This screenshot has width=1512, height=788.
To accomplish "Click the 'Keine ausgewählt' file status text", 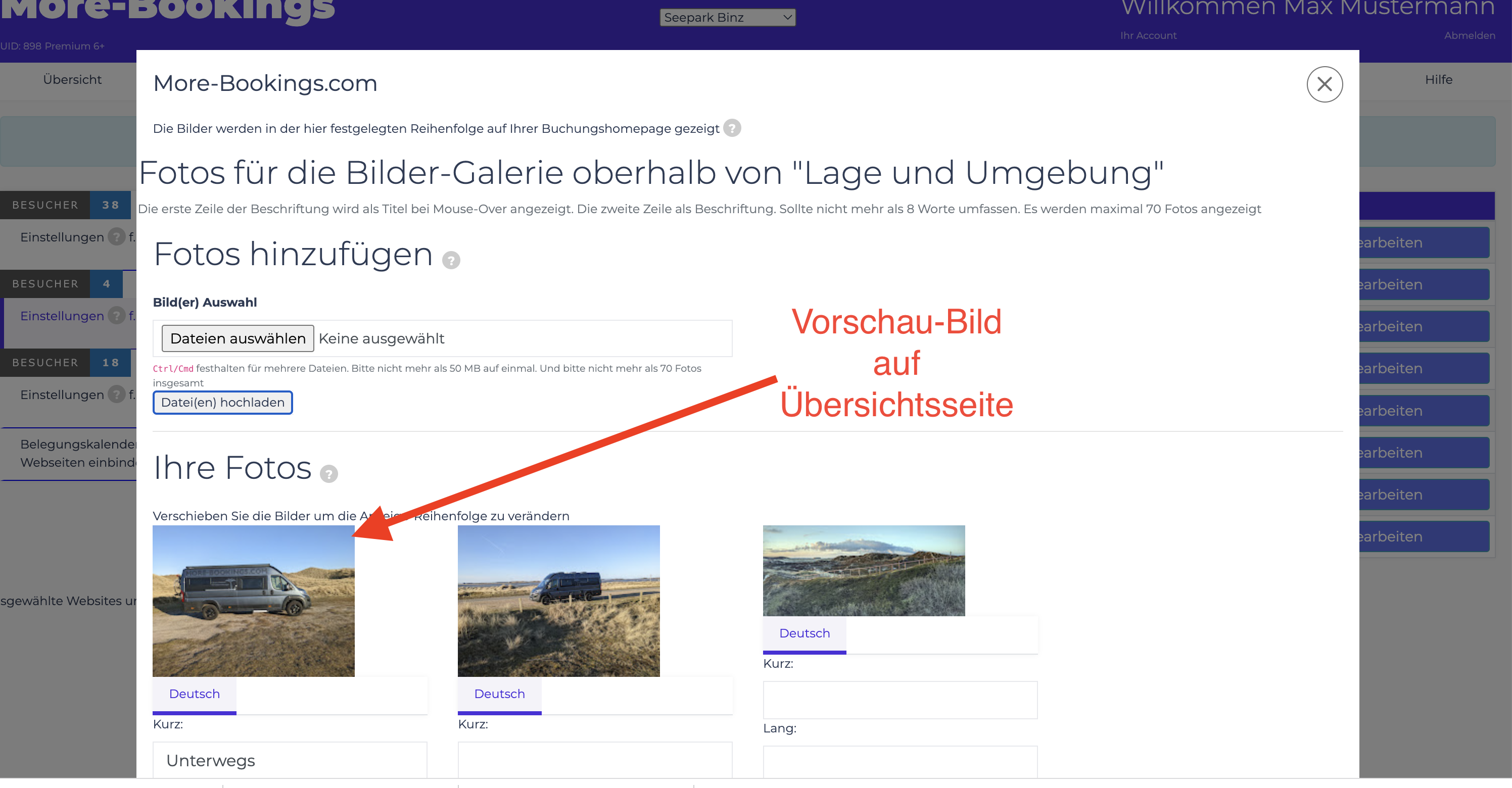I will pyautogui.click(x=382, y=338).
